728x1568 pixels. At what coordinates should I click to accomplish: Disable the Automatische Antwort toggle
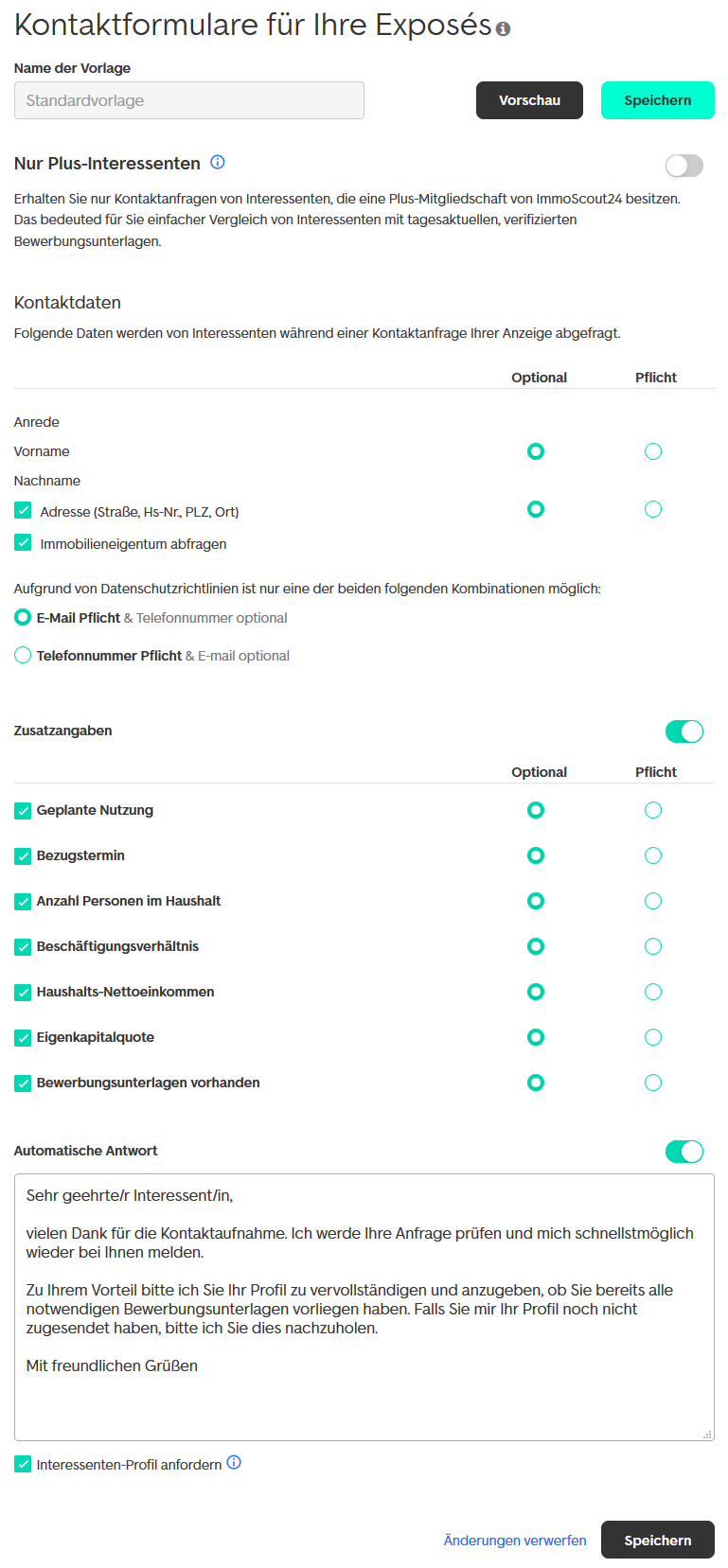click(684, 1152)
